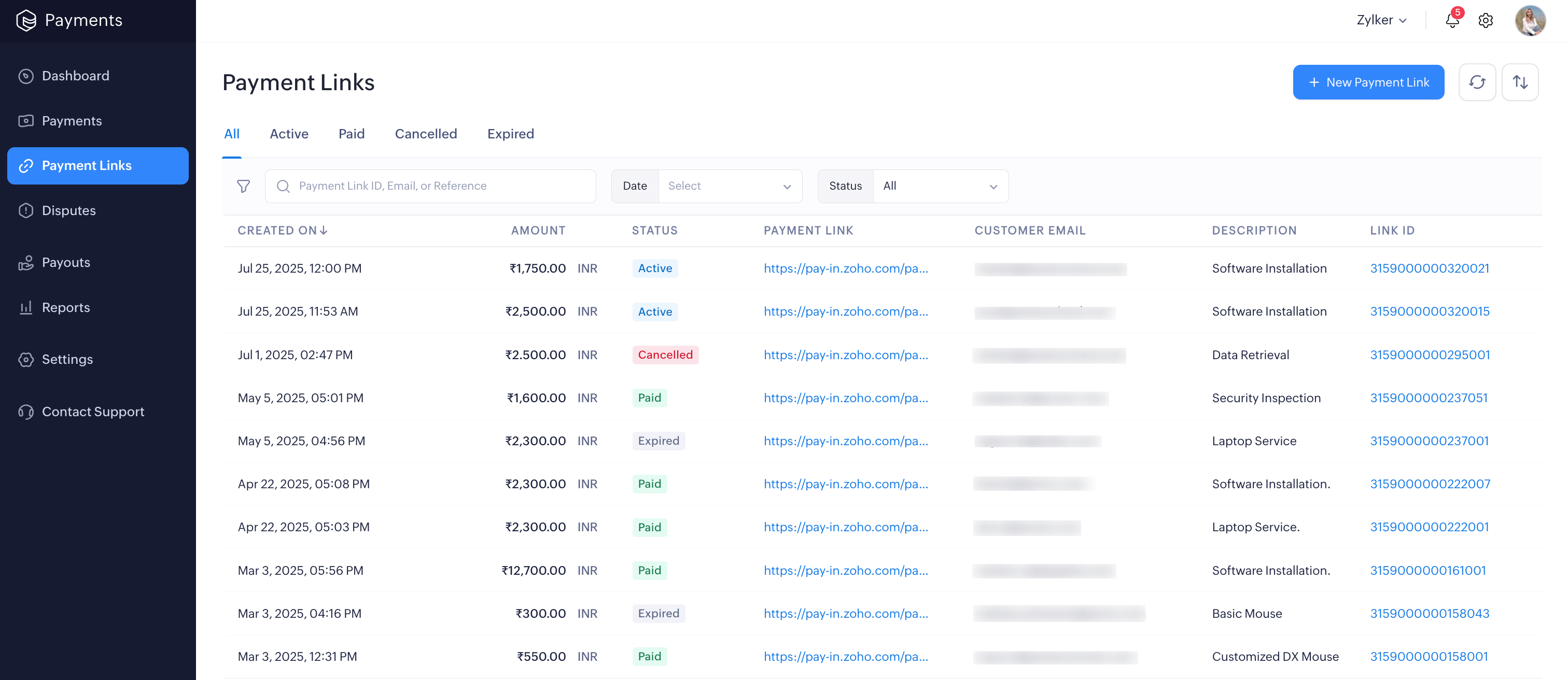The image size is (1568, 680).
Task: Open link ID 3159000000320021
Action: (1429, 268)
